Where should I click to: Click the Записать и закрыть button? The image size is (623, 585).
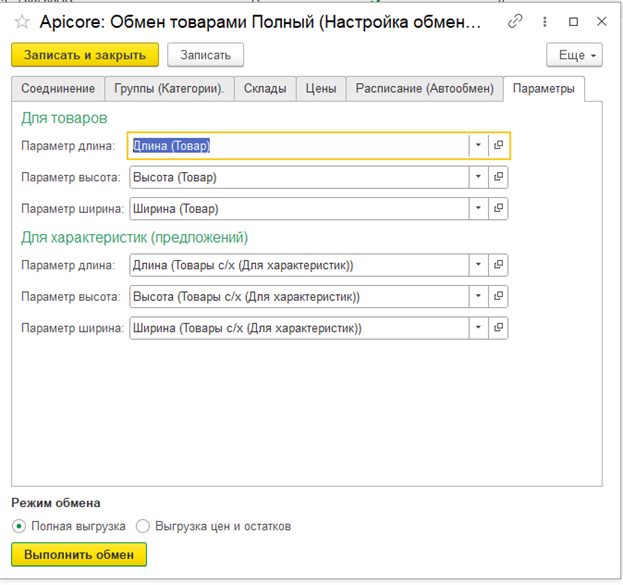pos(85,55)
